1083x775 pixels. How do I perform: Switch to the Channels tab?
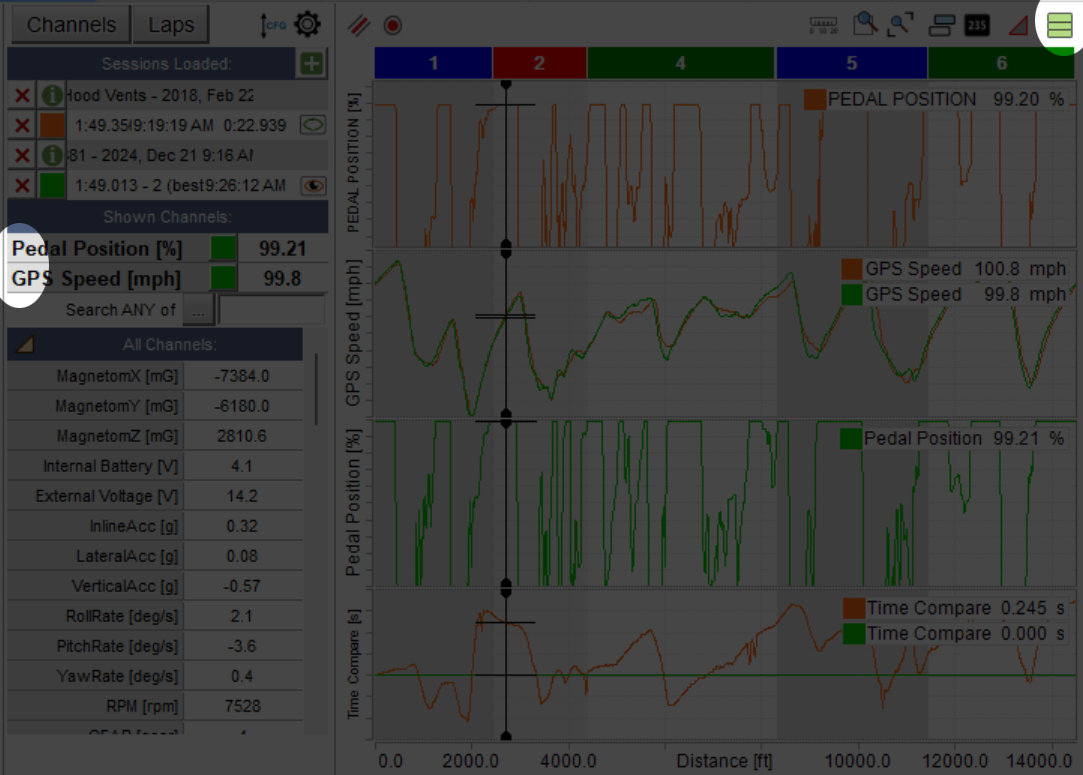(x=71, y=25)
